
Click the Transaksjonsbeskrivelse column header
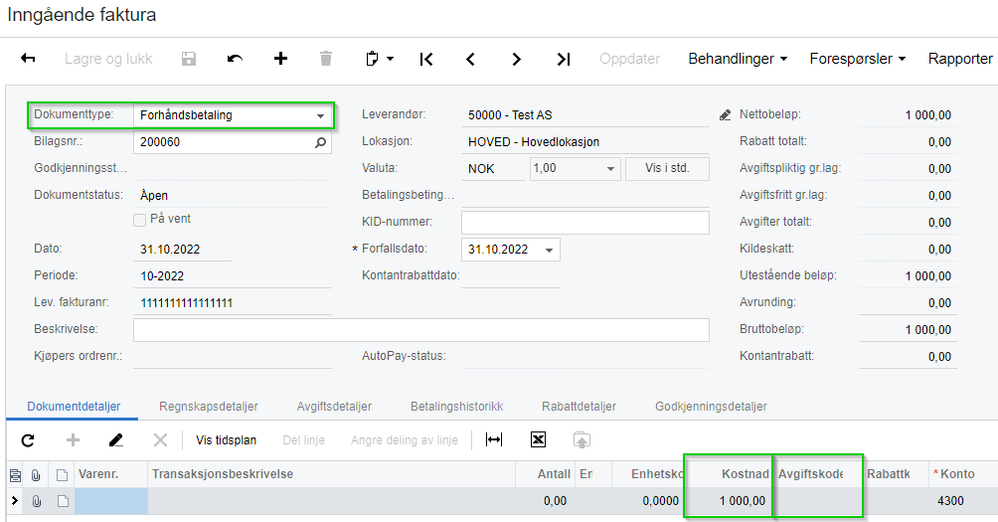[x=331, y=474]
